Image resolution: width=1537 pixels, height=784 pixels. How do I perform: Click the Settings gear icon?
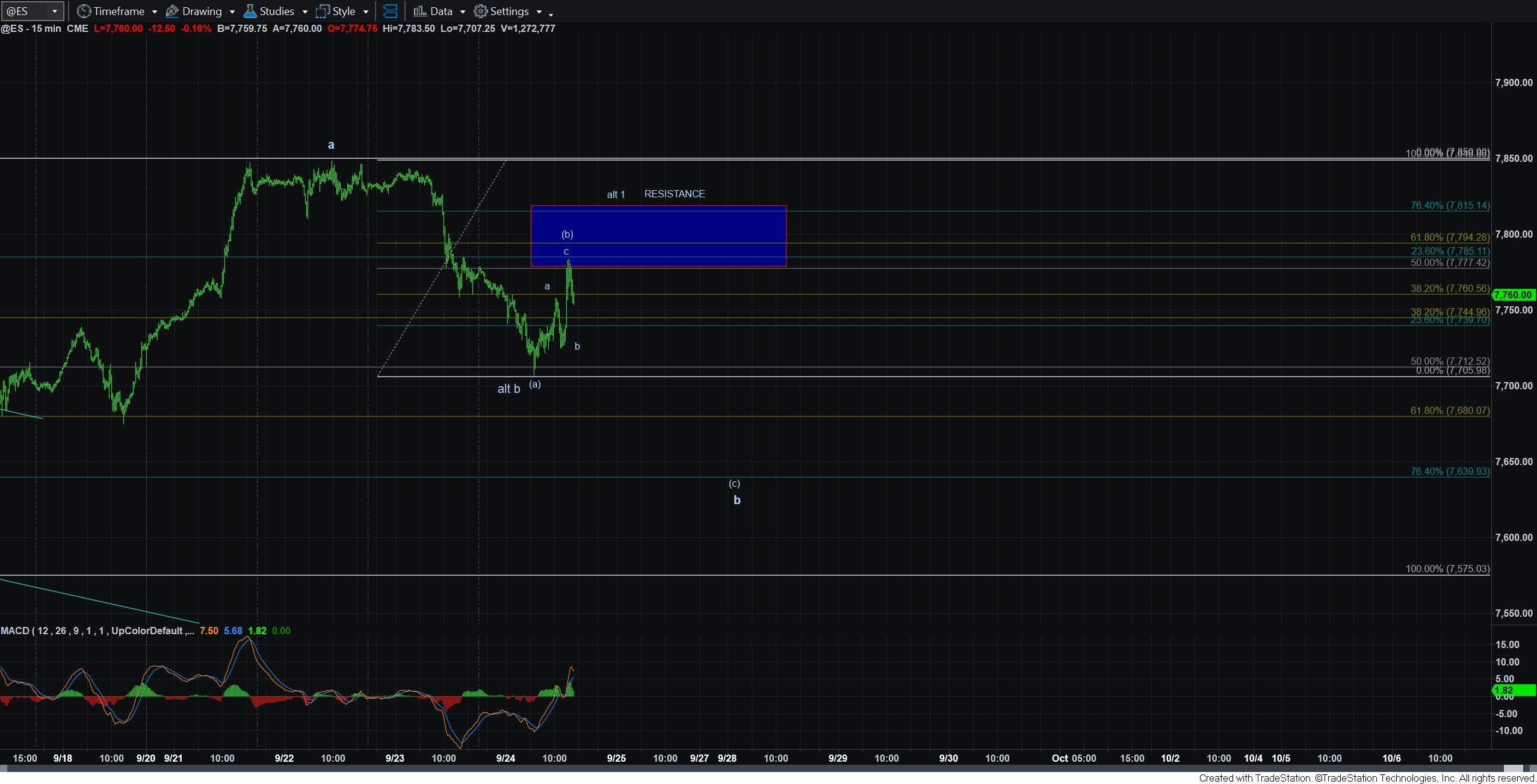(x=480, y=11)
